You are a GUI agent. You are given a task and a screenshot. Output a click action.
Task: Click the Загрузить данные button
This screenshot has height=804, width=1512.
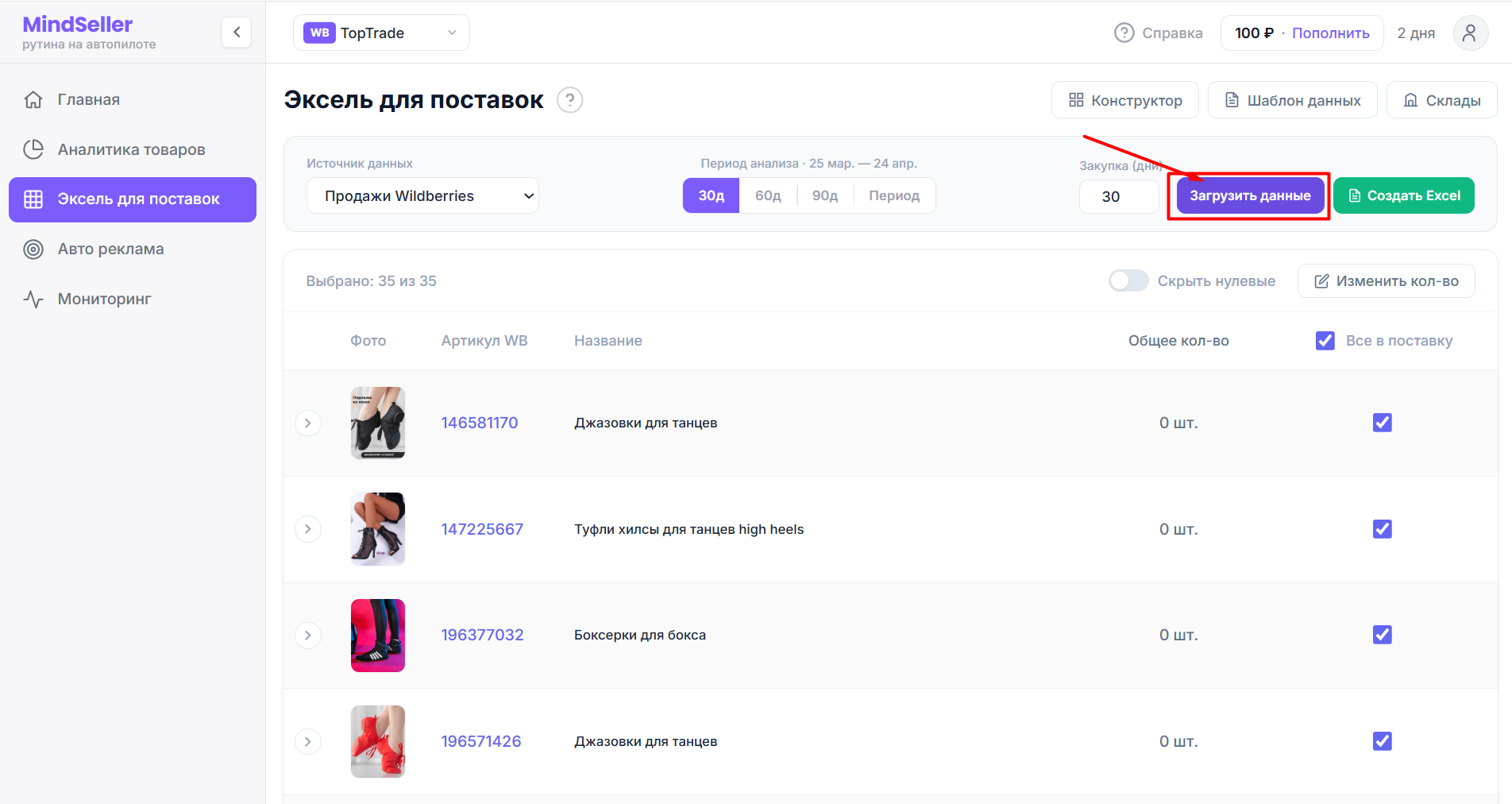(x=1250, y=195)
